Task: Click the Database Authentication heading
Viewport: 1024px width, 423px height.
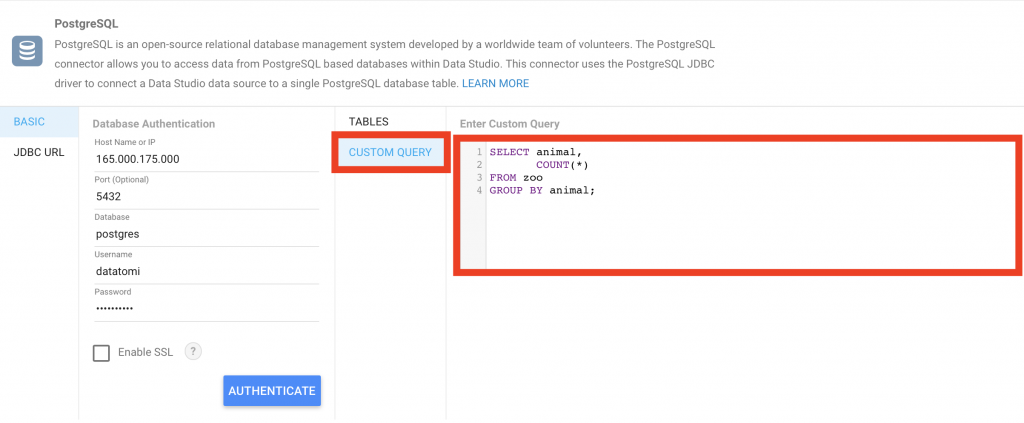Action: click(x=153, y=123)
